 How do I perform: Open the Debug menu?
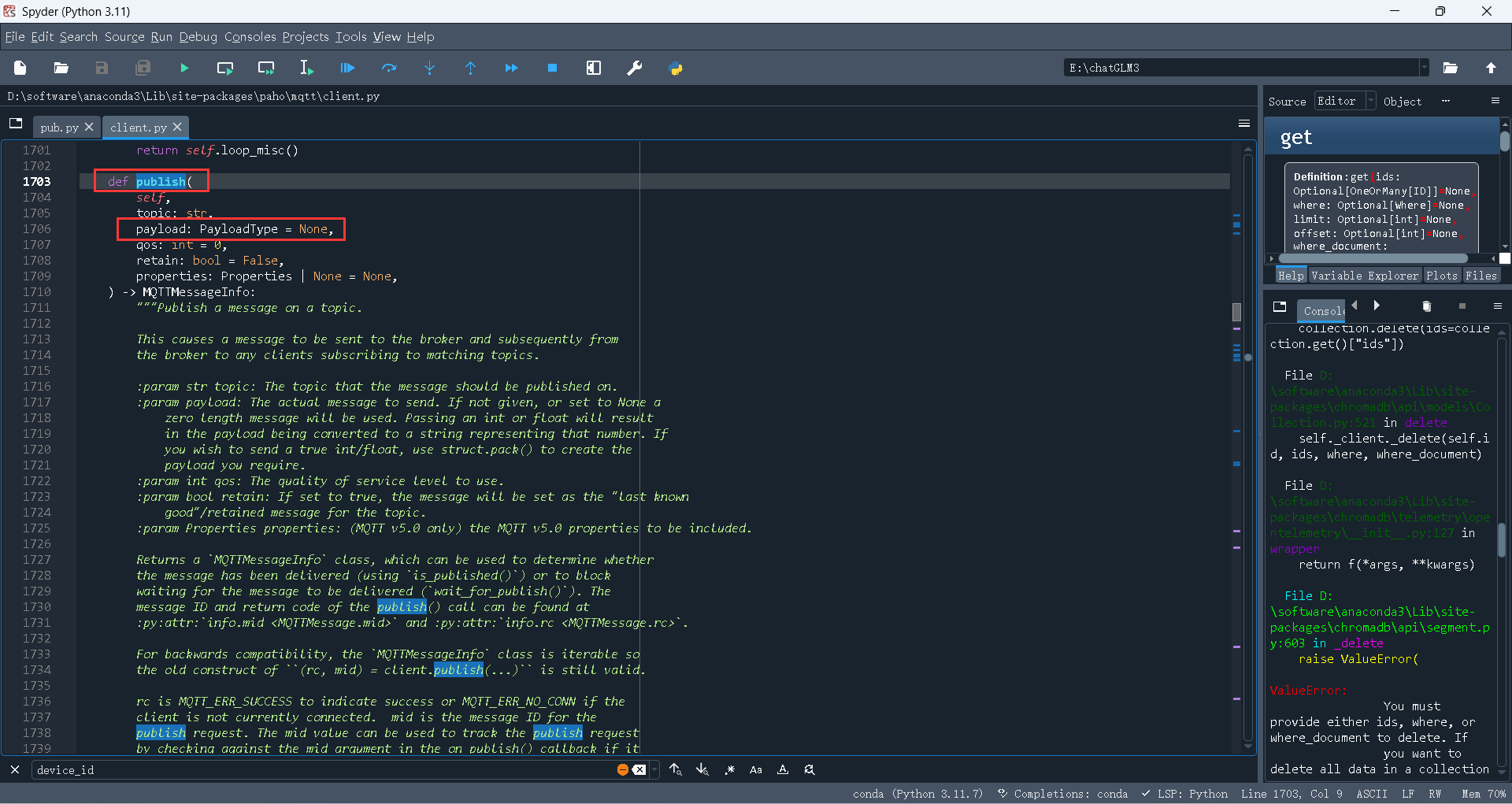(198, 37)
